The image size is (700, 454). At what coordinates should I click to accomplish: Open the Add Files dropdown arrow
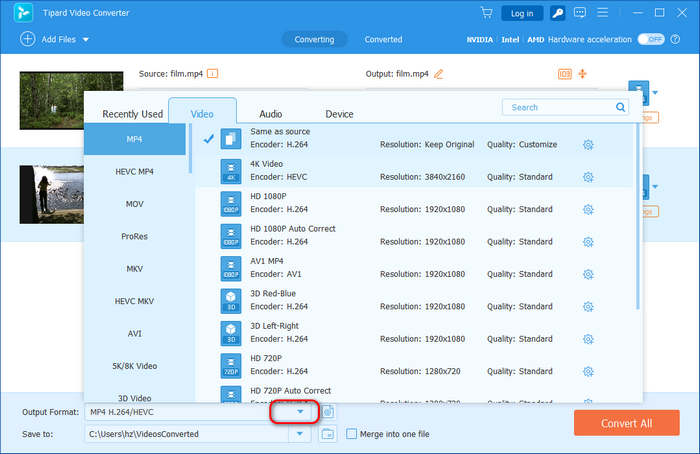click(86, 39)
